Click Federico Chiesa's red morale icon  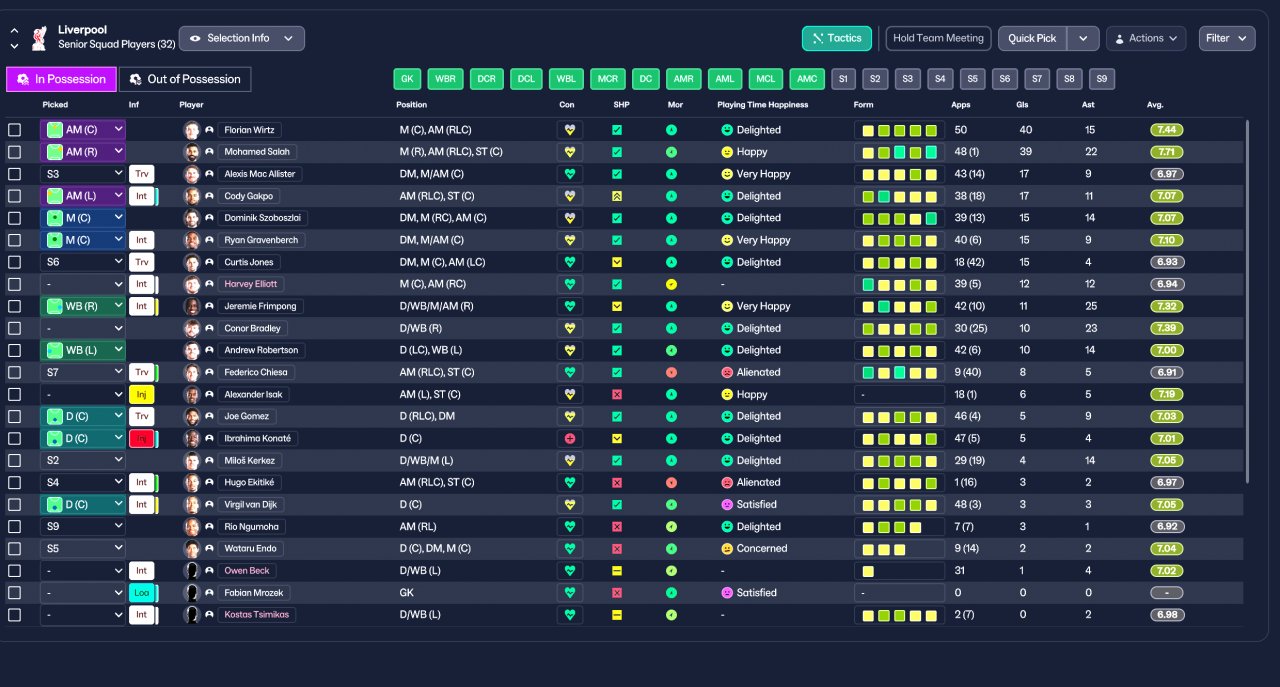click(x=671, y=372)
